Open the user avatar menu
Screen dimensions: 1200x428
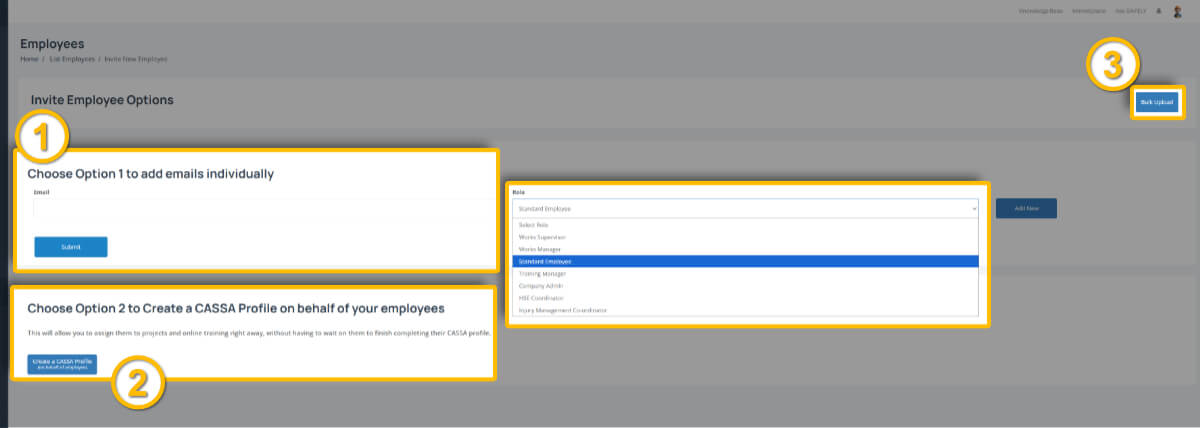(x=1178, y=11)
